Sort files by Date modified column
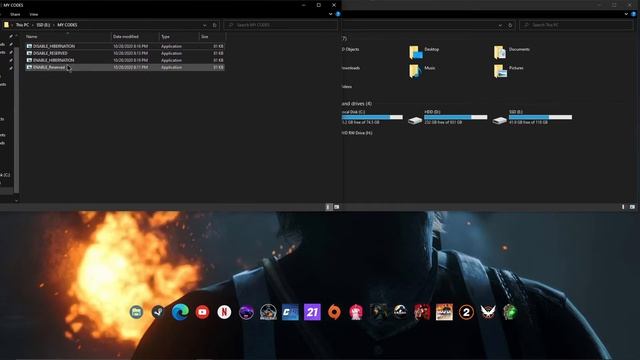This screenshot has height=360, width=640. [x=135, y=36]
